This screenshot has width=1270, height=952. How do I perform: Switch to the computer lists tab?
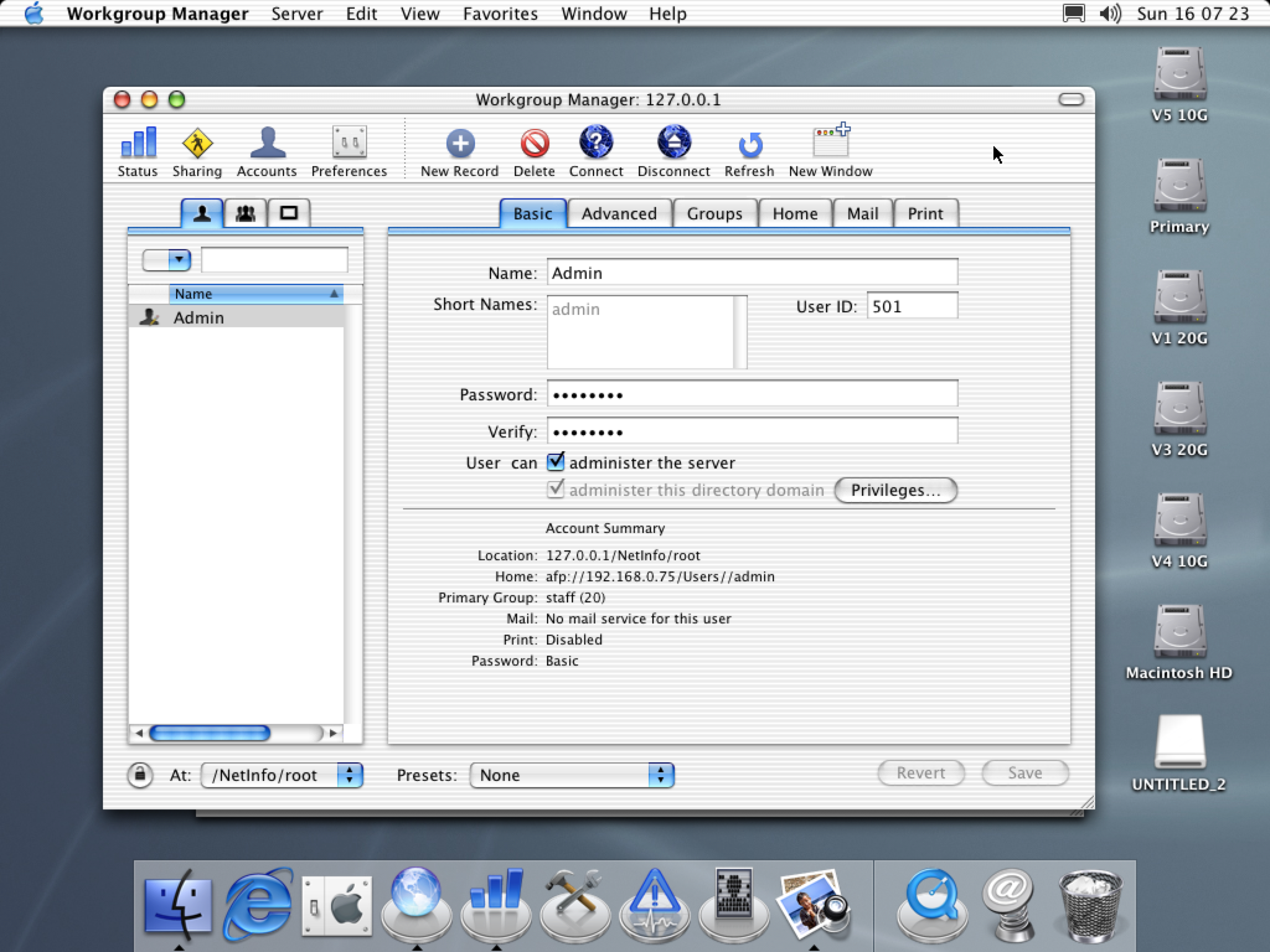[289, 213]
